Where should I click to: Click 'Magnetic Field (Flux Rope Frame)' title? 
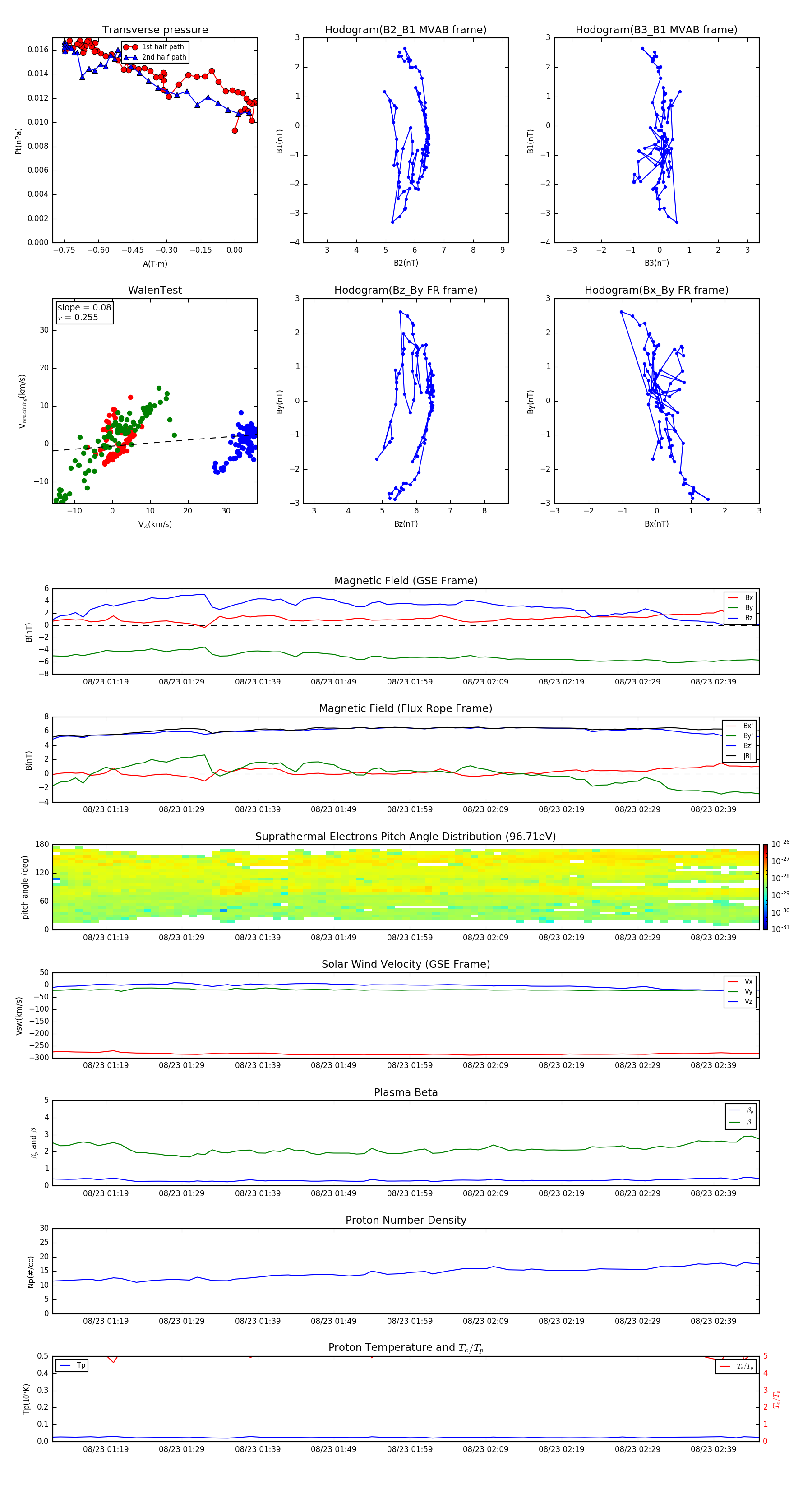406,709
